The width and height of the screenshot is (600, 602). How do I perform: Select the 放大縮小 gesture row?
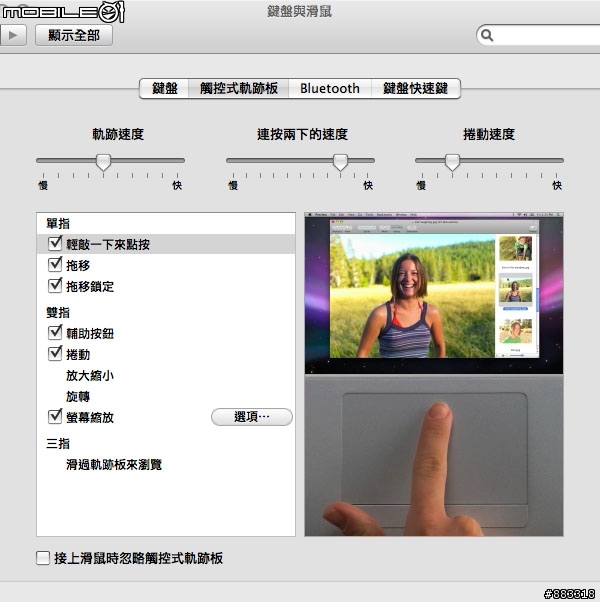166,375
